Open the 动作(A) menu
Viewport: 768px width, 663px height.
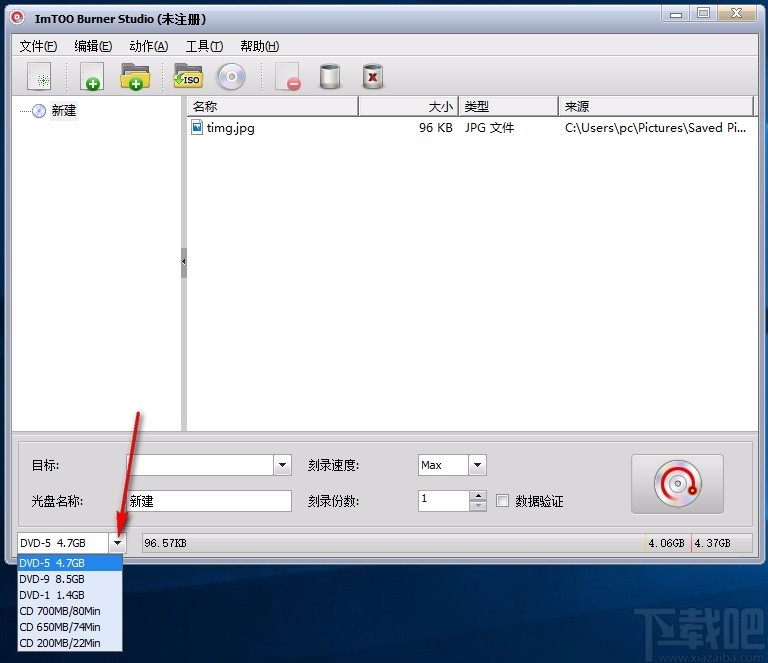point(148,46)
